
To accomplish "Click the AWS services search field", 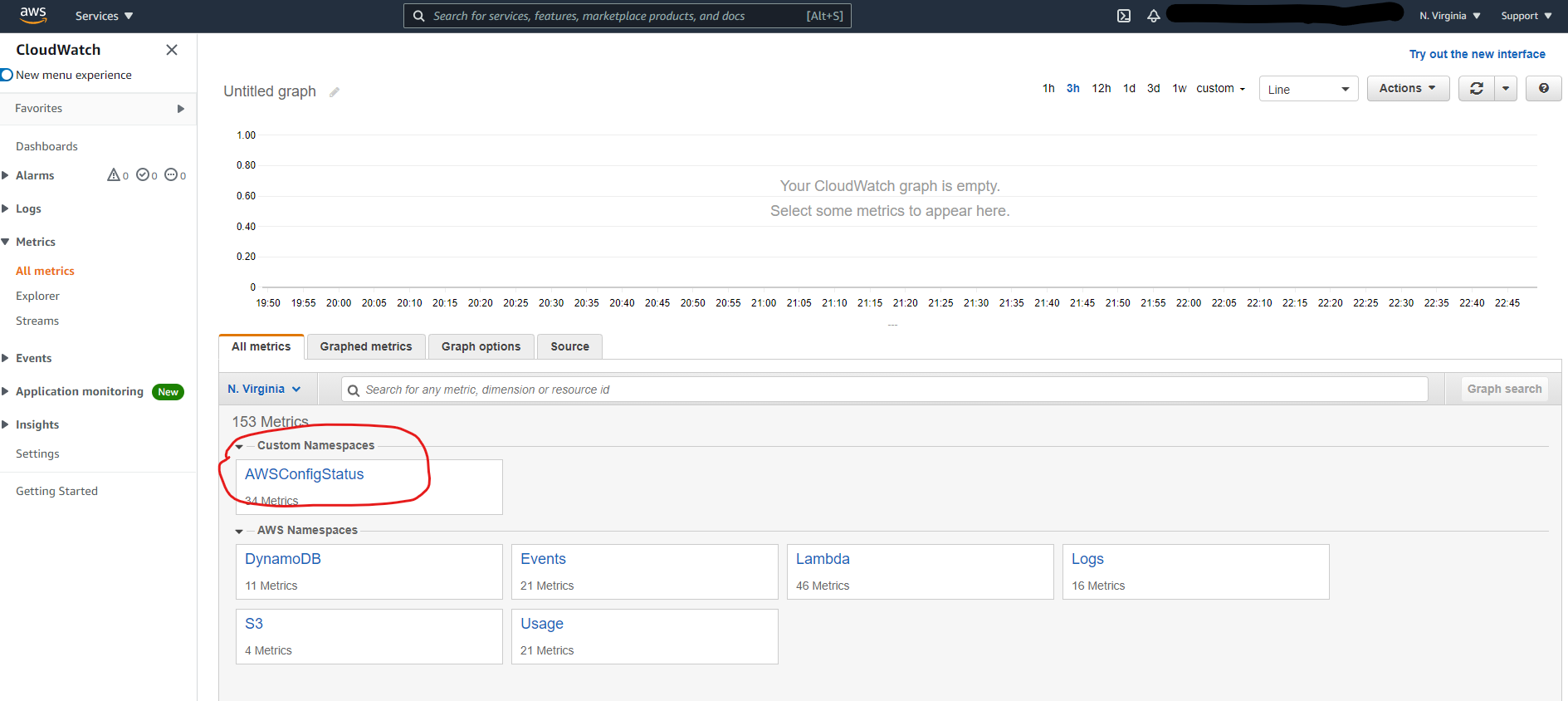I will 628,16.
